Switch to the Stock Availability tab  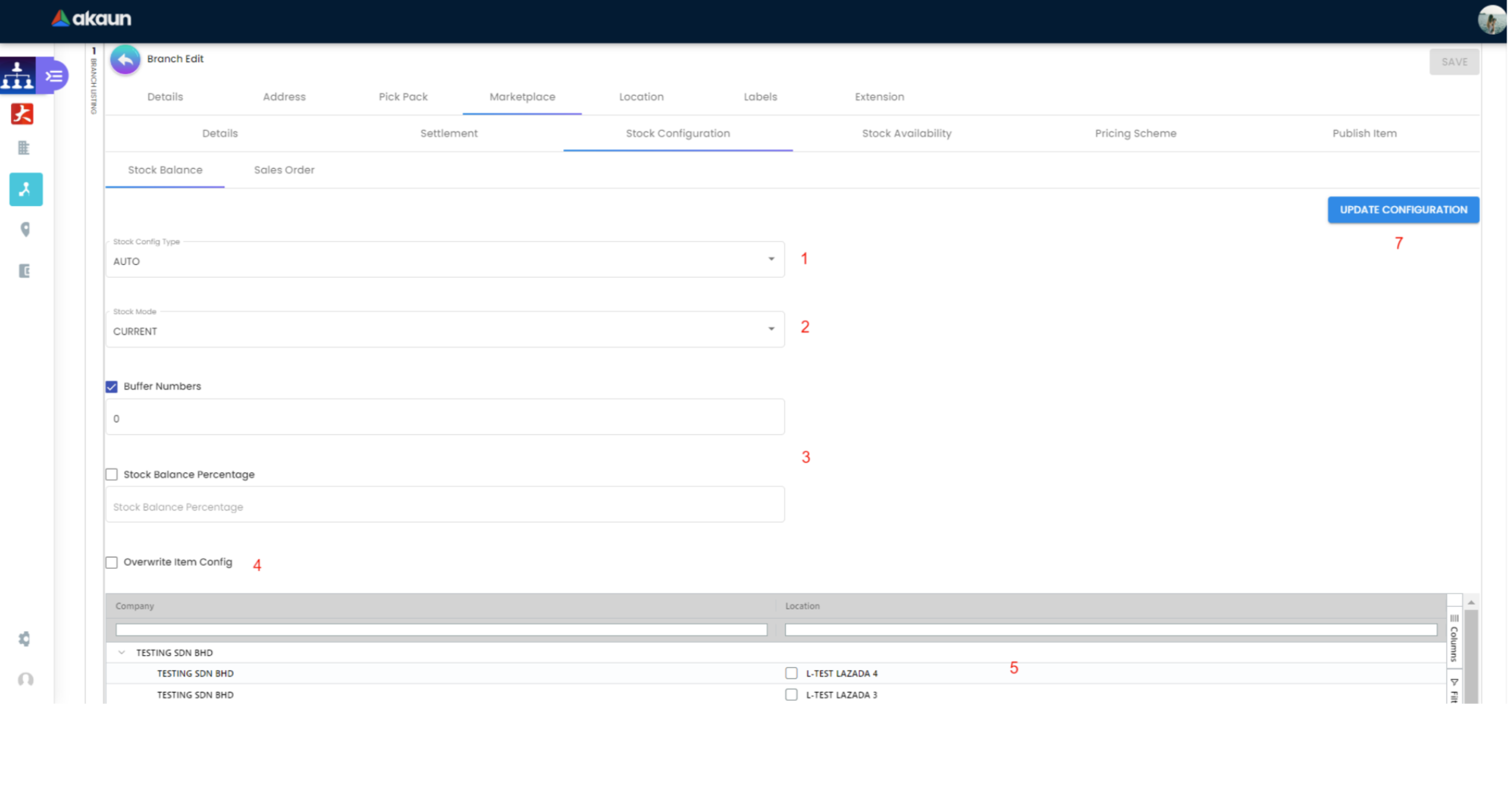click(x=906, y=134)
